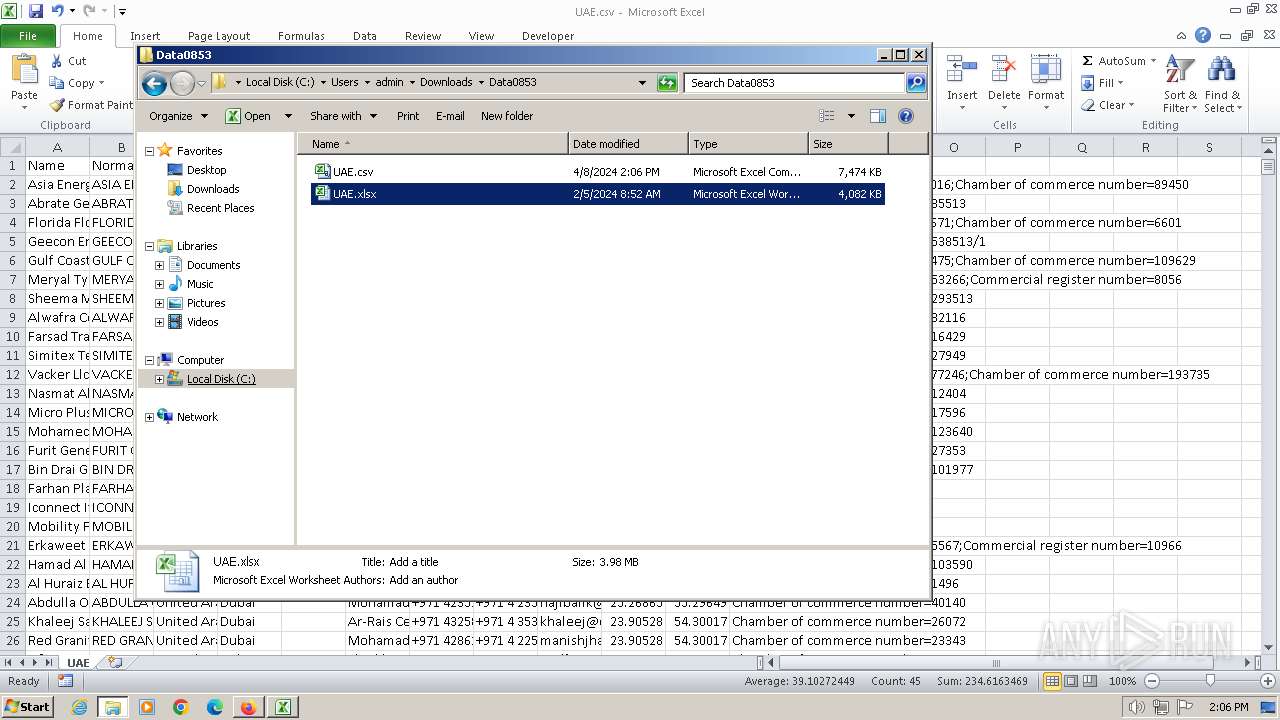This screenshot has width=1280, height=720.
Task: Switch to Page Break Preview icon
Action: (x=1090, y=681)
